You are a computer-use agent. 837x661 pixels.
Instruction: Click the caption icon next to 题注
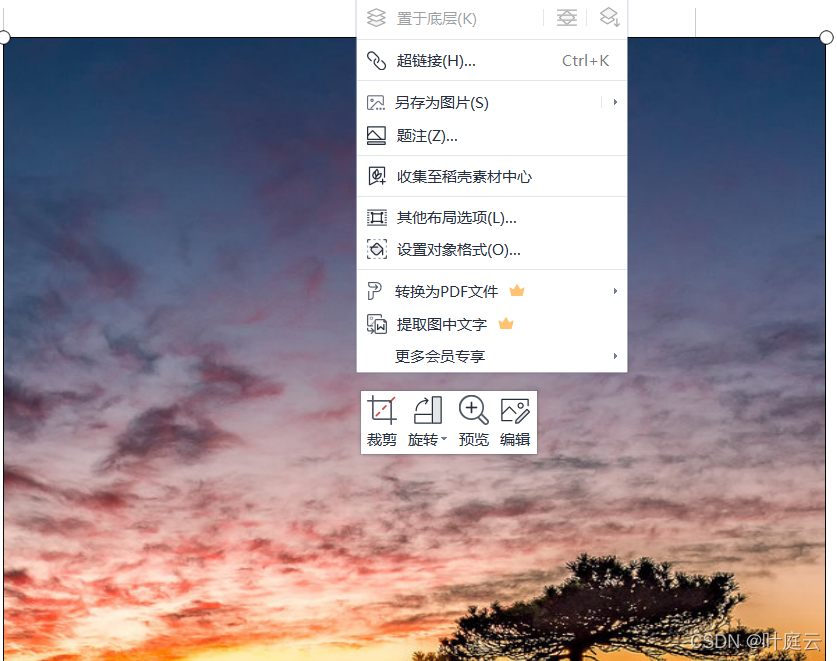pos(376,135)
